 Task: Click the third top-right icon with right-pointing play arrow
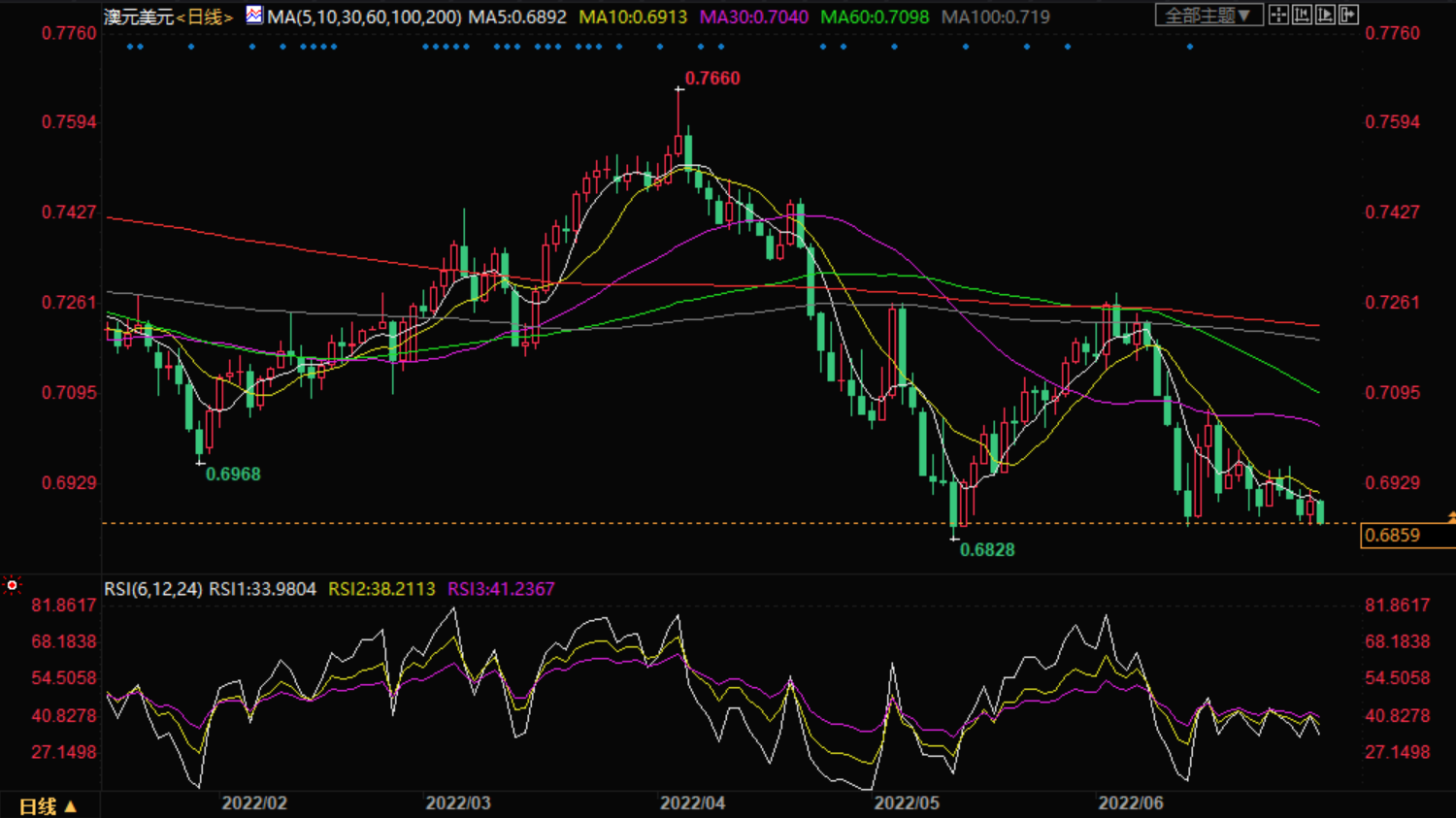point(1325,15)
